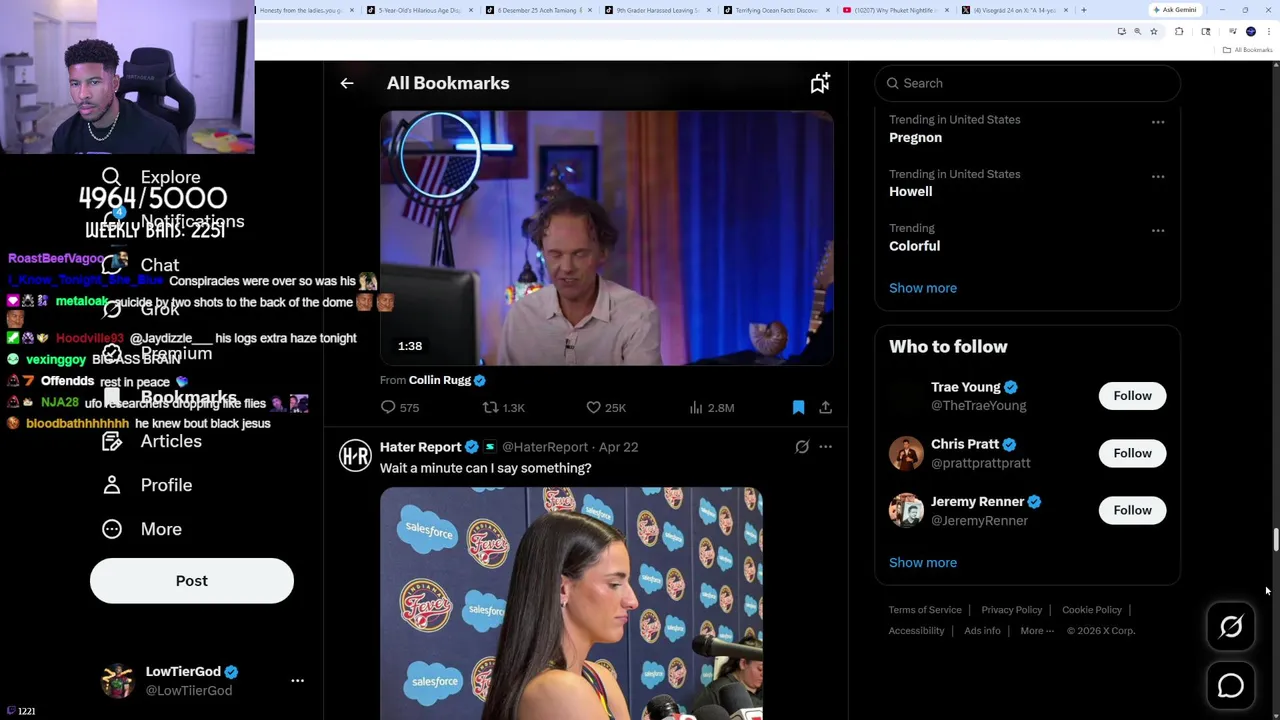Open more options for Colorful trend
Viewport: 1280px width, 720px height.
[x=1157, y=230]
